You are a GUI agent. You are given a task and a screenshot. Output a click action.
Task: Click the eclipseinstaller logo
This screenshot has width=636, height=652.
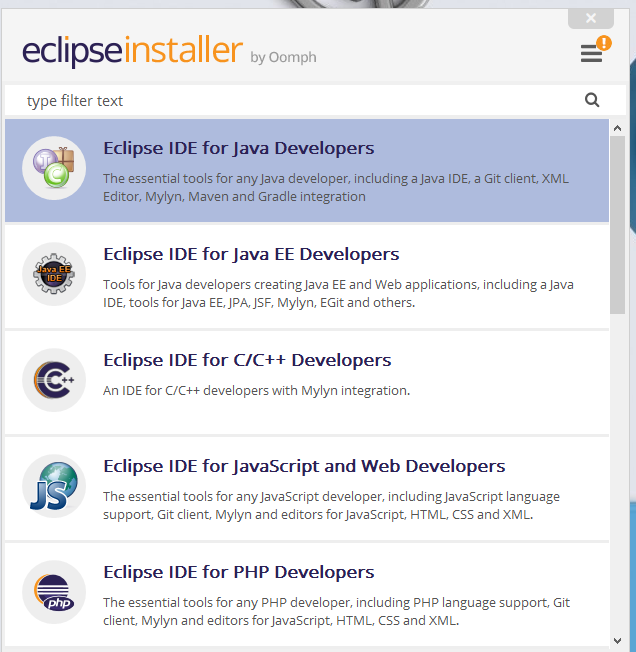coord(132,51)
